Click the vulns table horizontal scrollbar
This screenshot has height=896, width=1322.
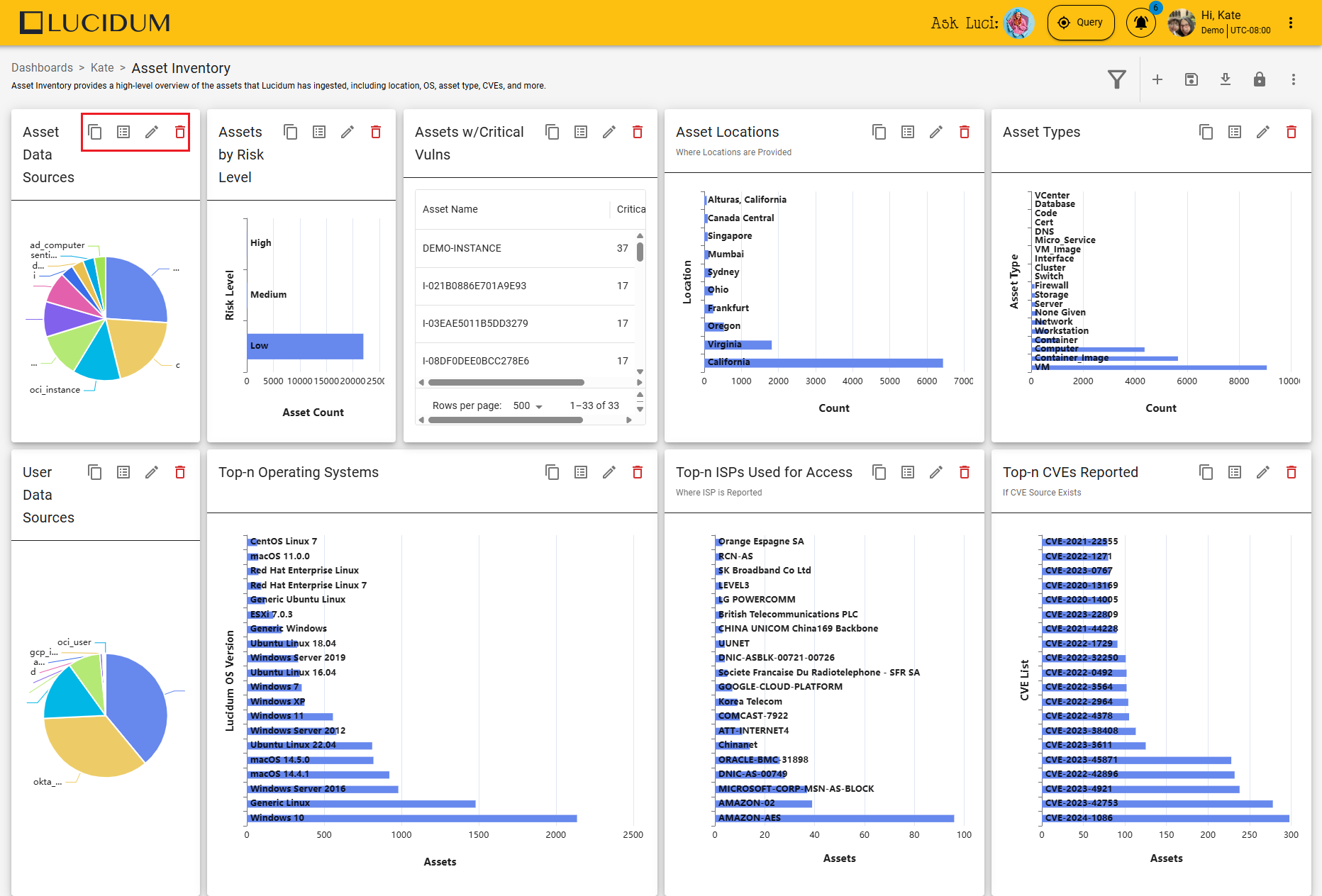506,382
